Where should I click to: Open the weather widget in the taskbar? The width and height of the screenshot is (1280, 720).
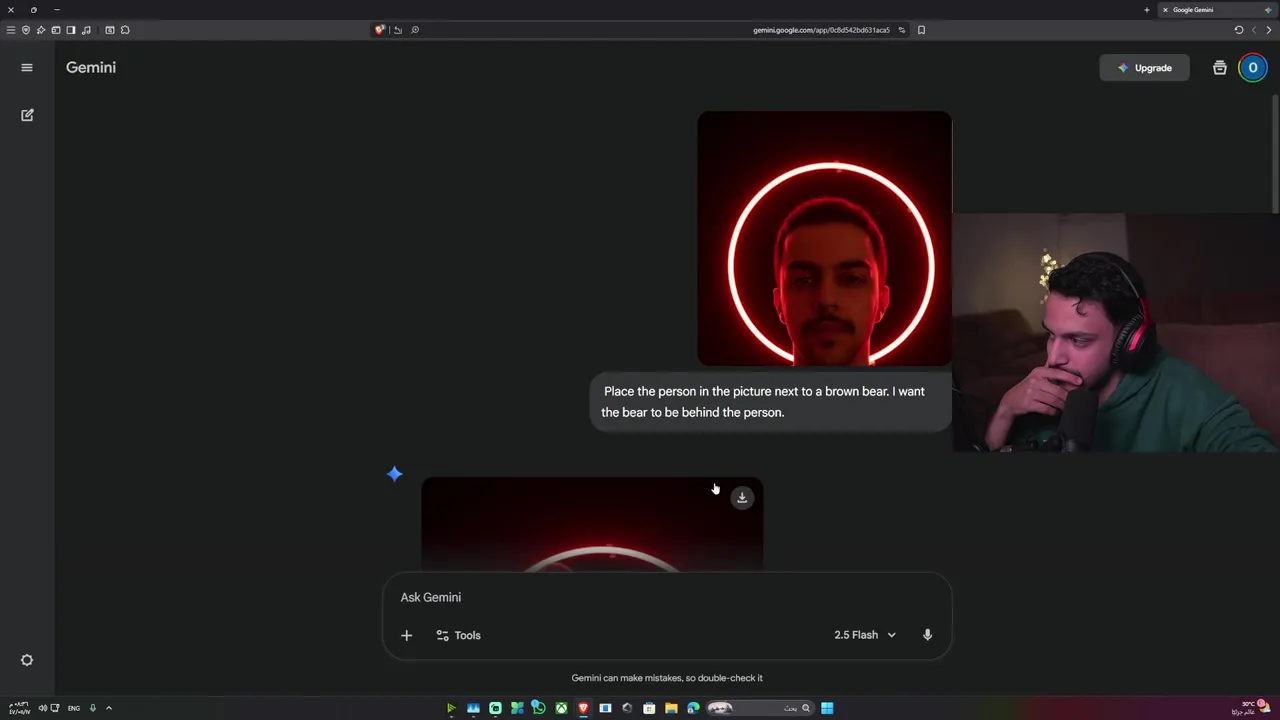(1250, 708)
